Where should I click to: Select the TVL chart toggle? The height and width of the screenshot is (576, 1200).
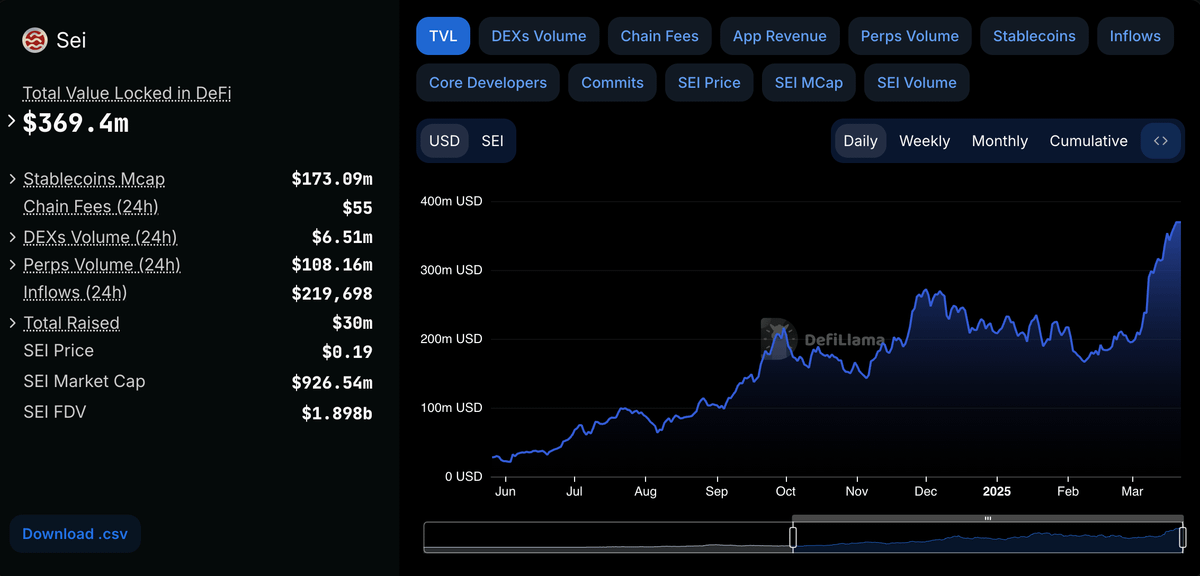point(443,36)
